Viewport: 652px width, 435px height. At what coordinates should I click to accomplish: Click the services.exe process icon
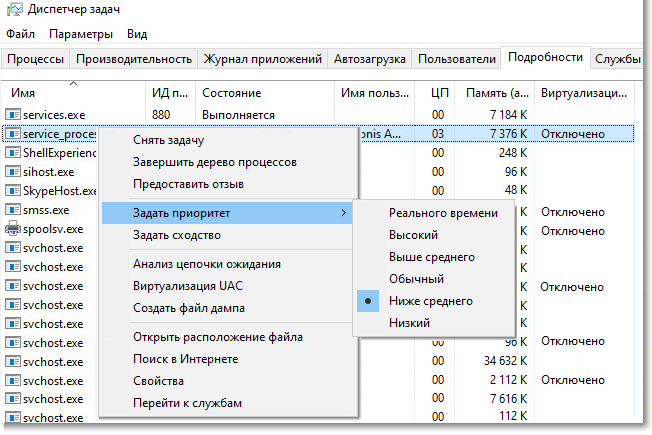13,115
